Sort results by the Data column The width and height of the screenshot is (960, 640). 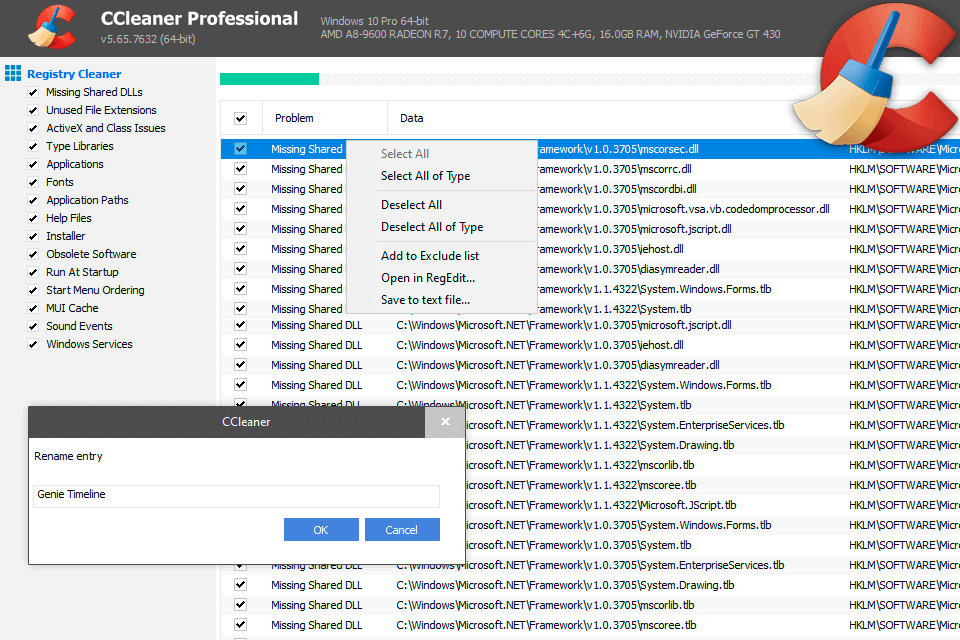coord(411,118)
